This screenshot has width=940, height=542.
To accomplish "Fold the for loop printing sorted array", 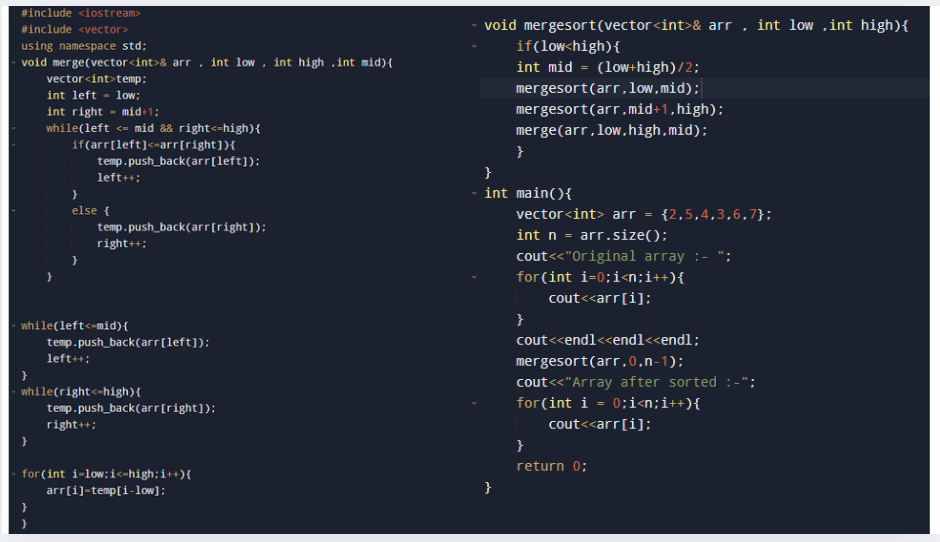I will [474, 403].
